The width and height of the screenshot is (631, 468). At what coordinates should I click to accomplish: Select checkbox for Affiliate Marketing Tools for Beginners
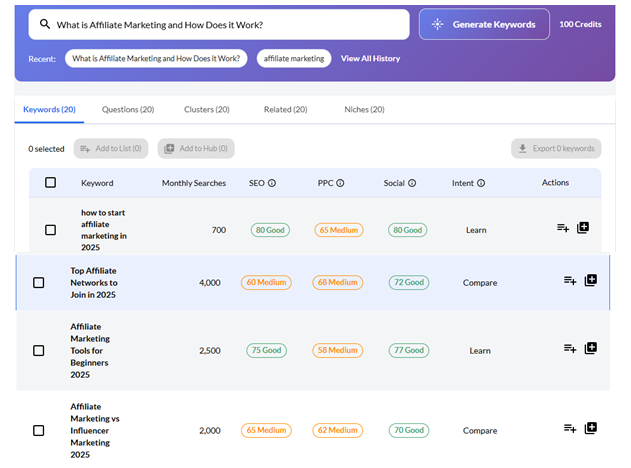(39, 350)
